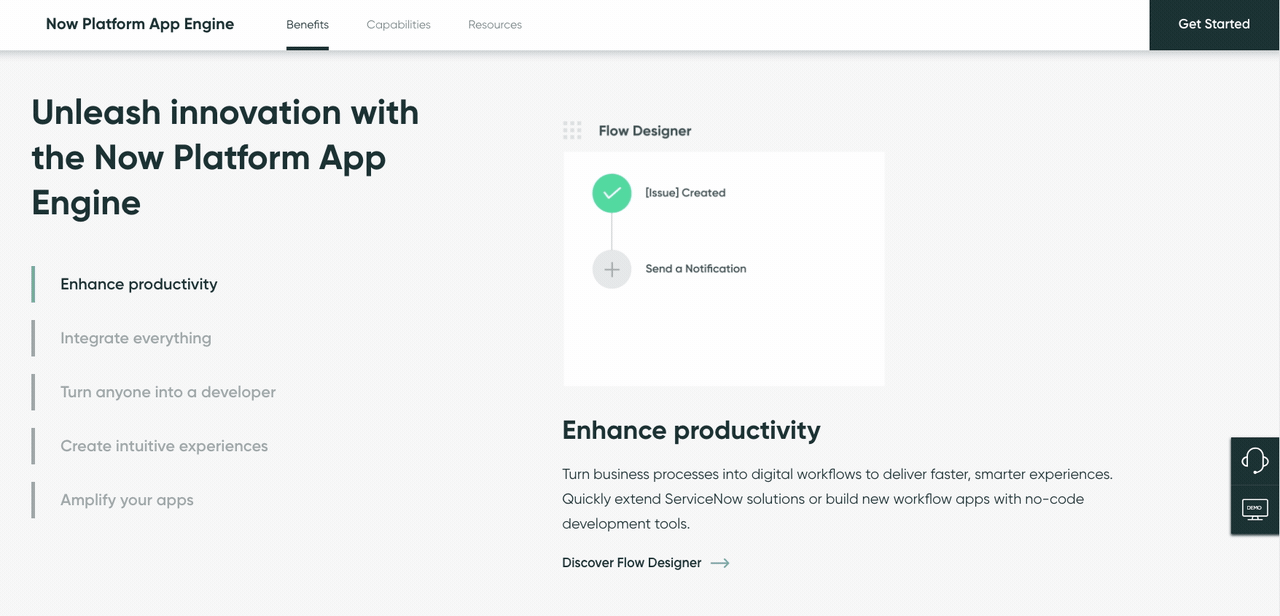Click the Unleash innovation page heading
Screen dimensions: 1280x616
tap(225, 157)
